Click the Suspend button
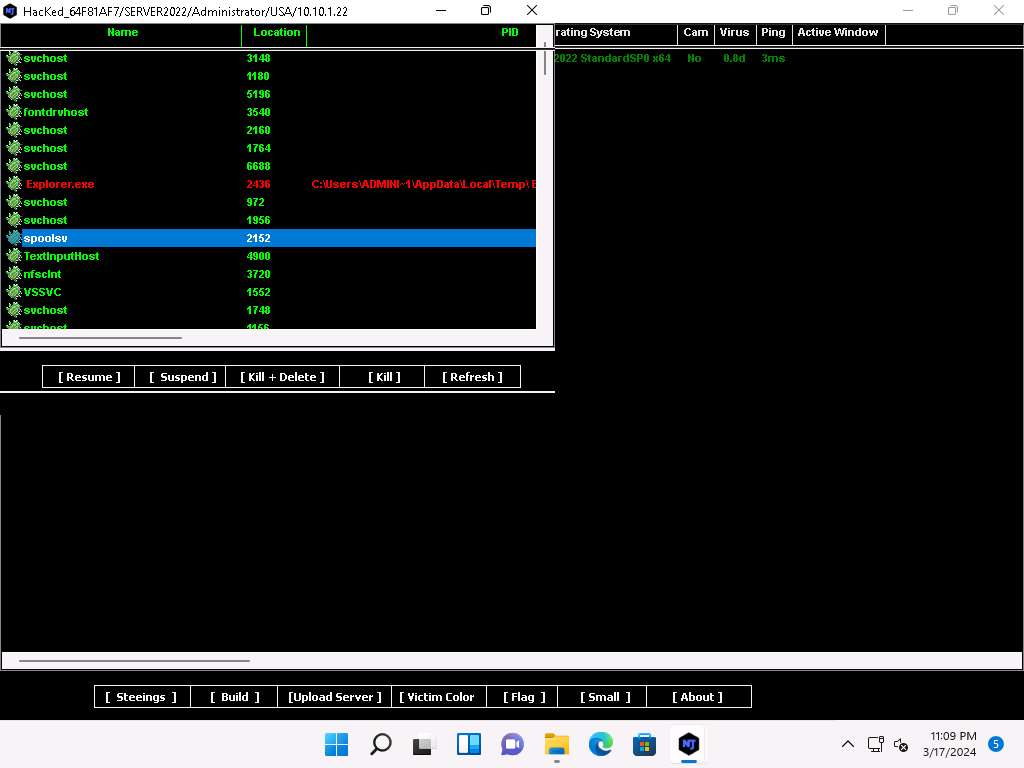This screenshot has width=1024, height=768. 182,377
